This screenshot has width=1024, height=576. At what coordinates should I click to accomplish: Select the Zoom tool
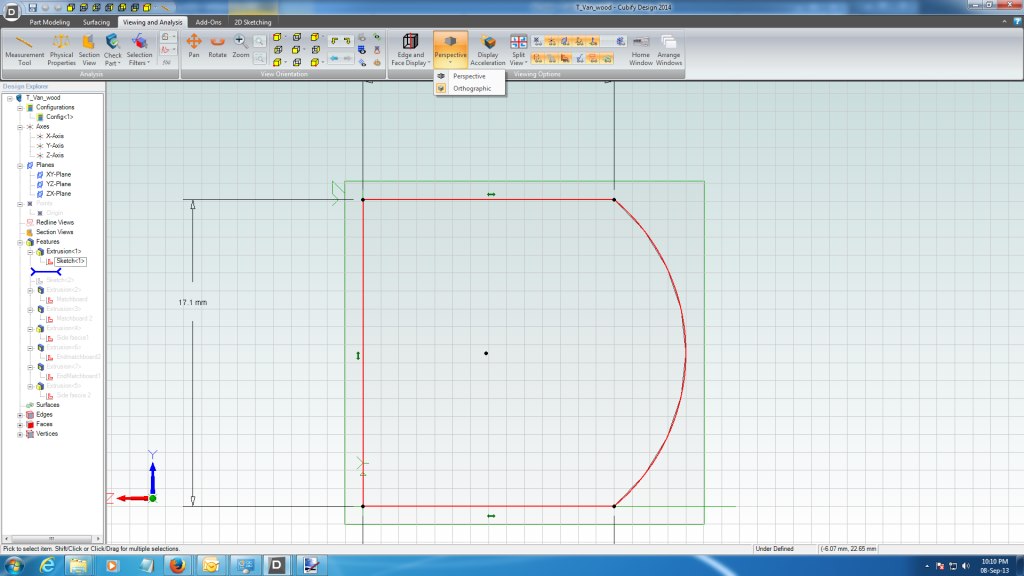click(240, 47)
